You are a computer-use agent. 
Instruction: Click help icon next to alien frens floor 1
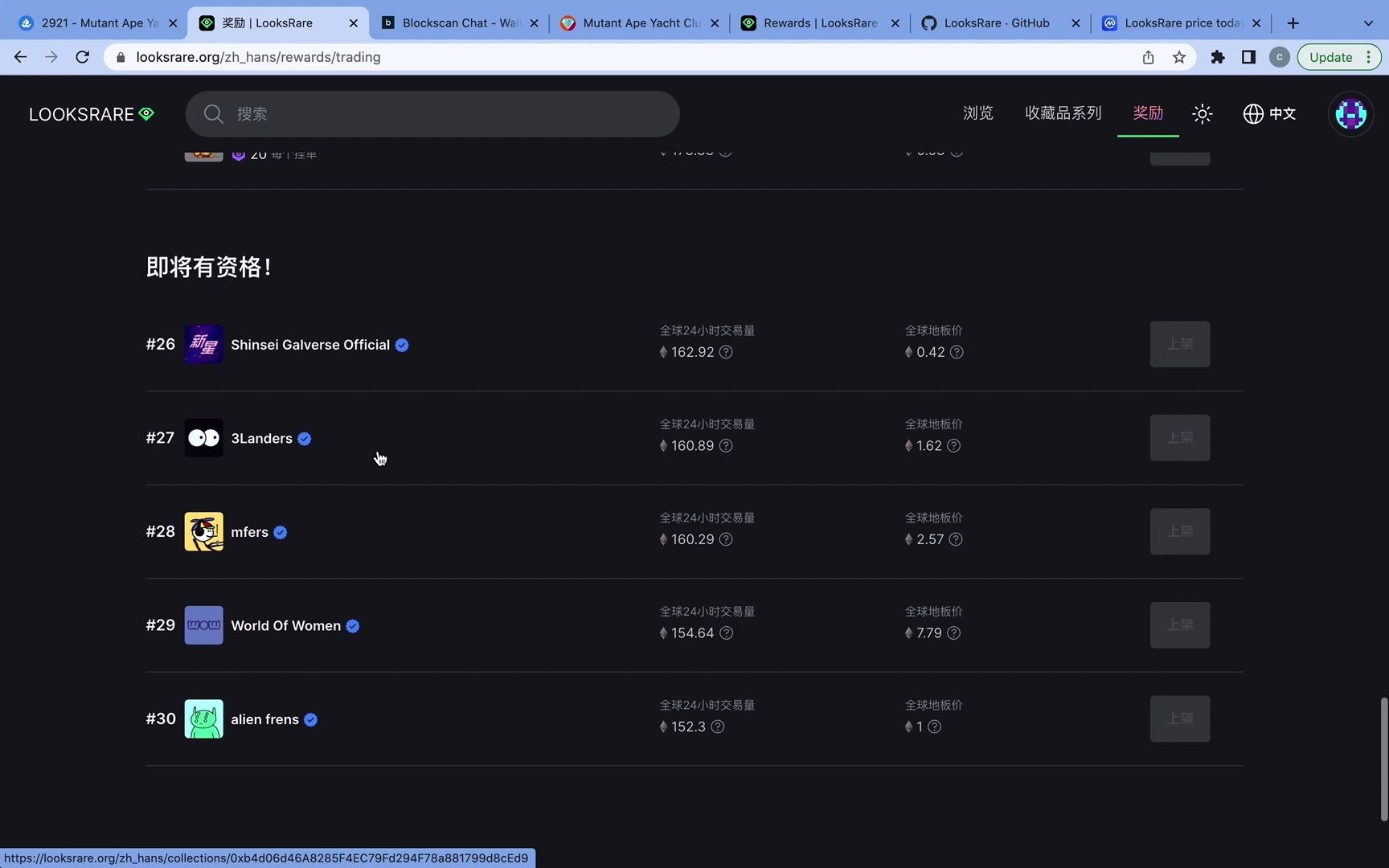click(x=934, y=727)
